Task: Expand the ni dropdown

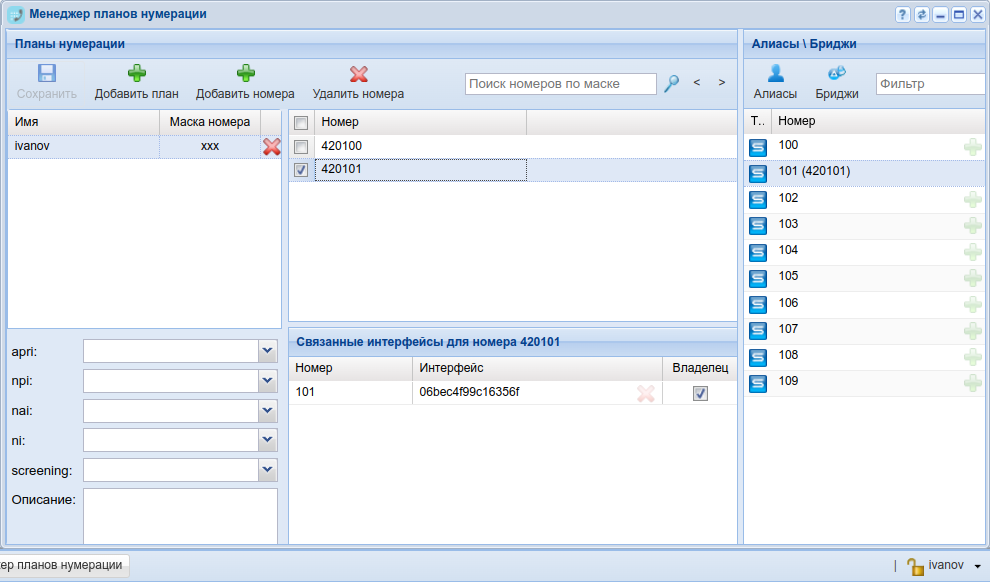Action: coord(267,440)
